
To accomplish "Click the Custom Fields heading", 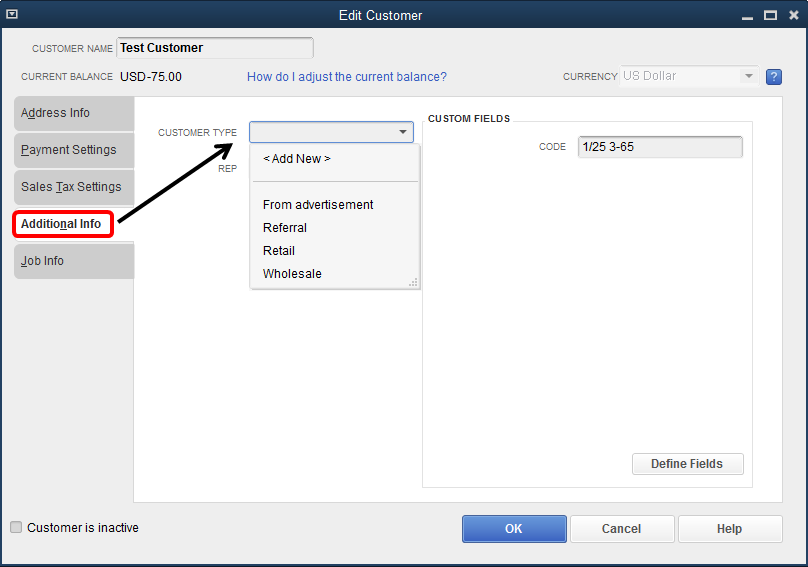I will coord(469,119).
